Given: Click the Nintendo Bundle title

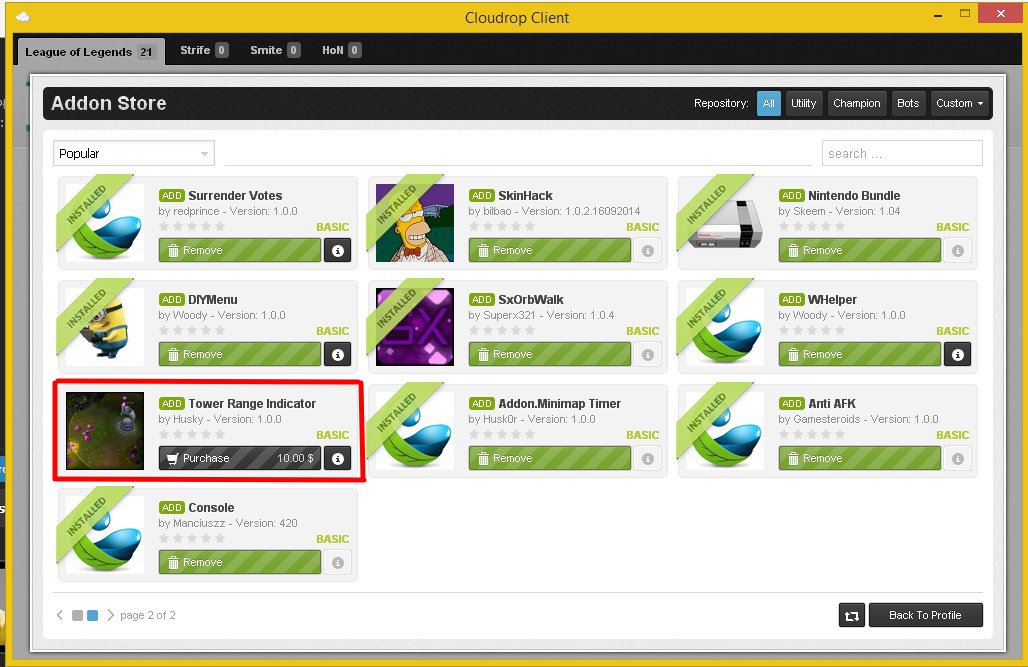Looking at the screenshot, I should point(854,195).
